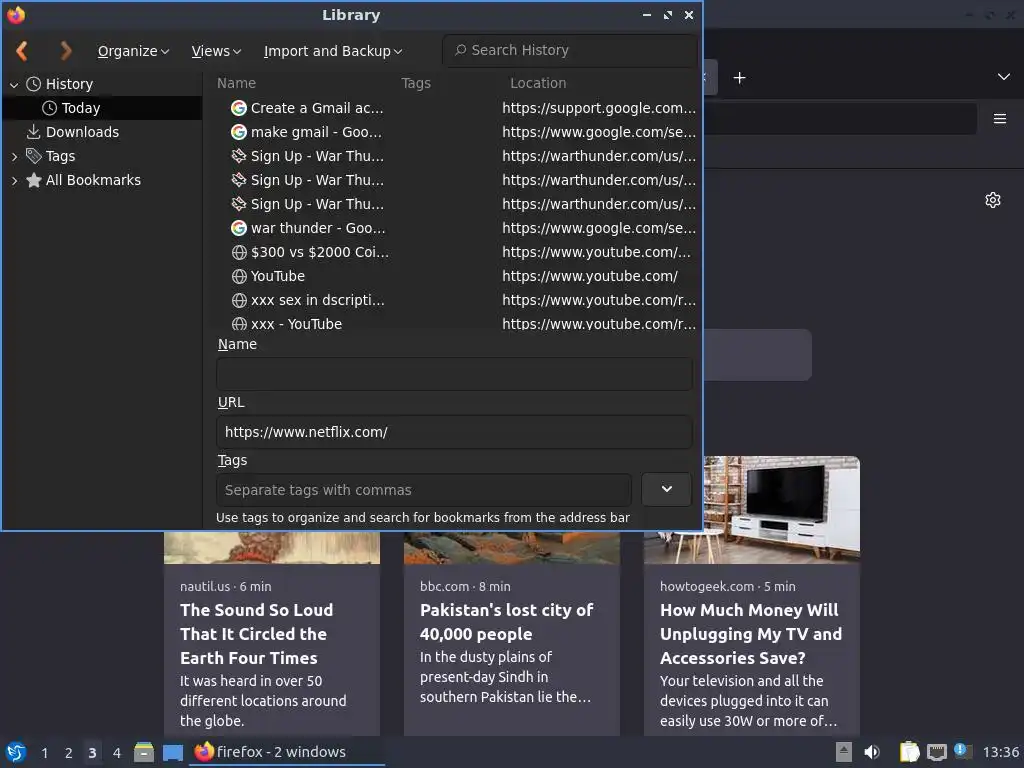Select the make gmail - Goo... history entry
This screenshot has width=1024, height=768.
[316, 133]
